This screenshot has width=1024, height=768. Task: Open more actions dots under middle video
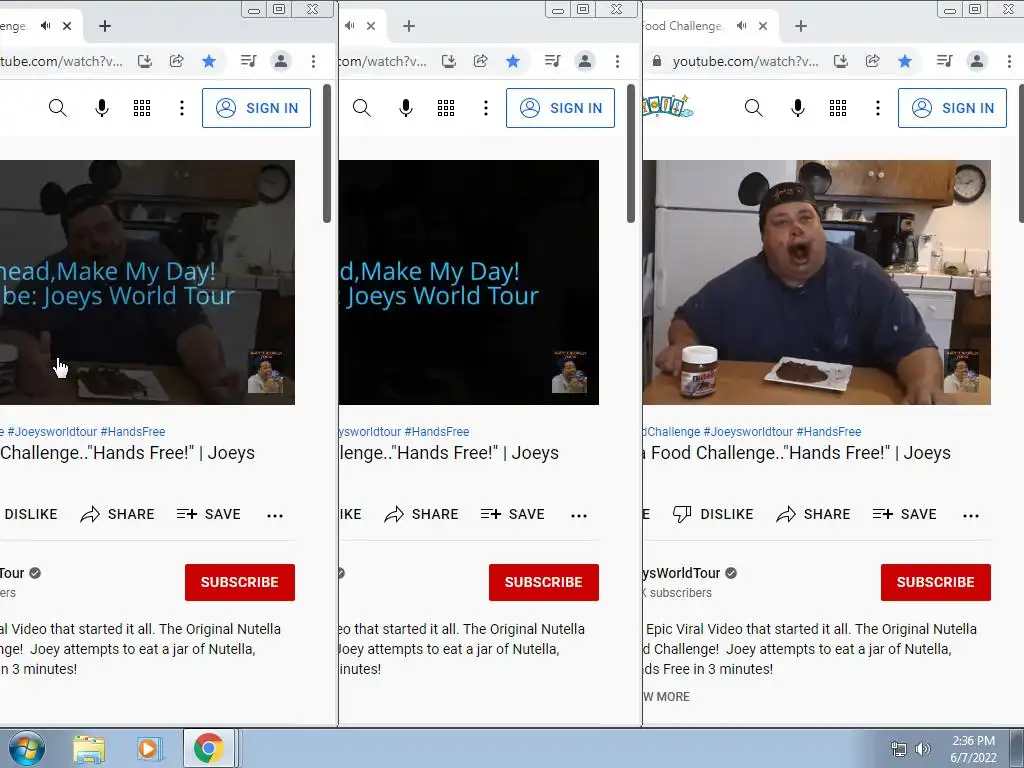coord(579,516)
